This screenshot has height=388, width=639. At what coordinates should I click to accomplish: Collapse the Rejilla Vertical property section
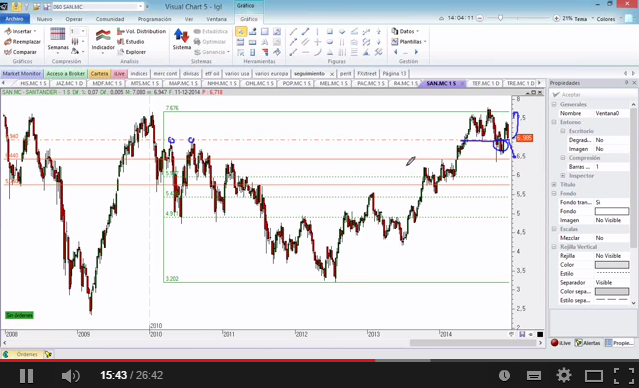(x=554, y=247)
